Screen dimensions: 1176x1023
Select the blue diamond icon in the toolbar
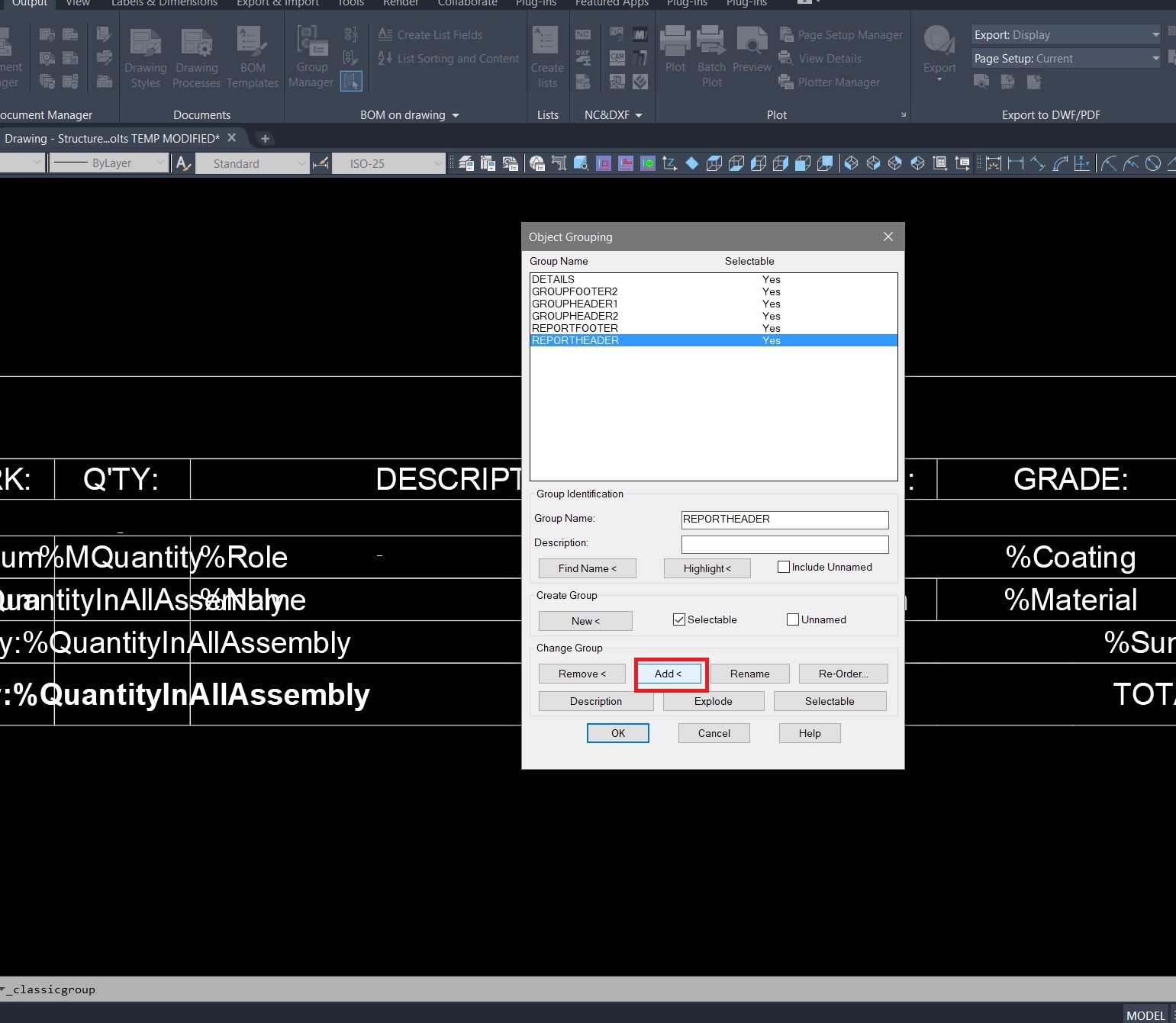click(x=692, y=163)
